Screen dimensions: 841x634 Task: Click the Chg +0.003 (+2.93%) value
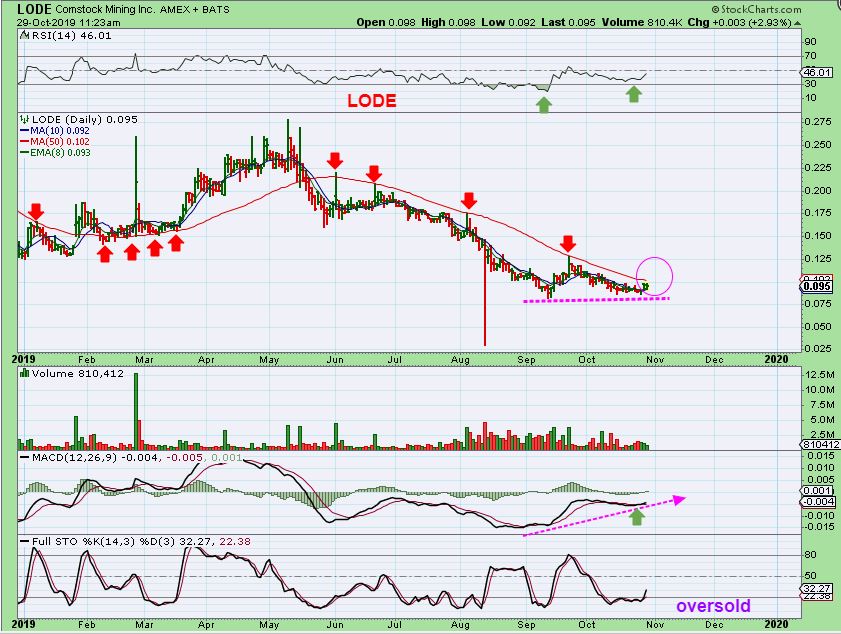(740, 23)
